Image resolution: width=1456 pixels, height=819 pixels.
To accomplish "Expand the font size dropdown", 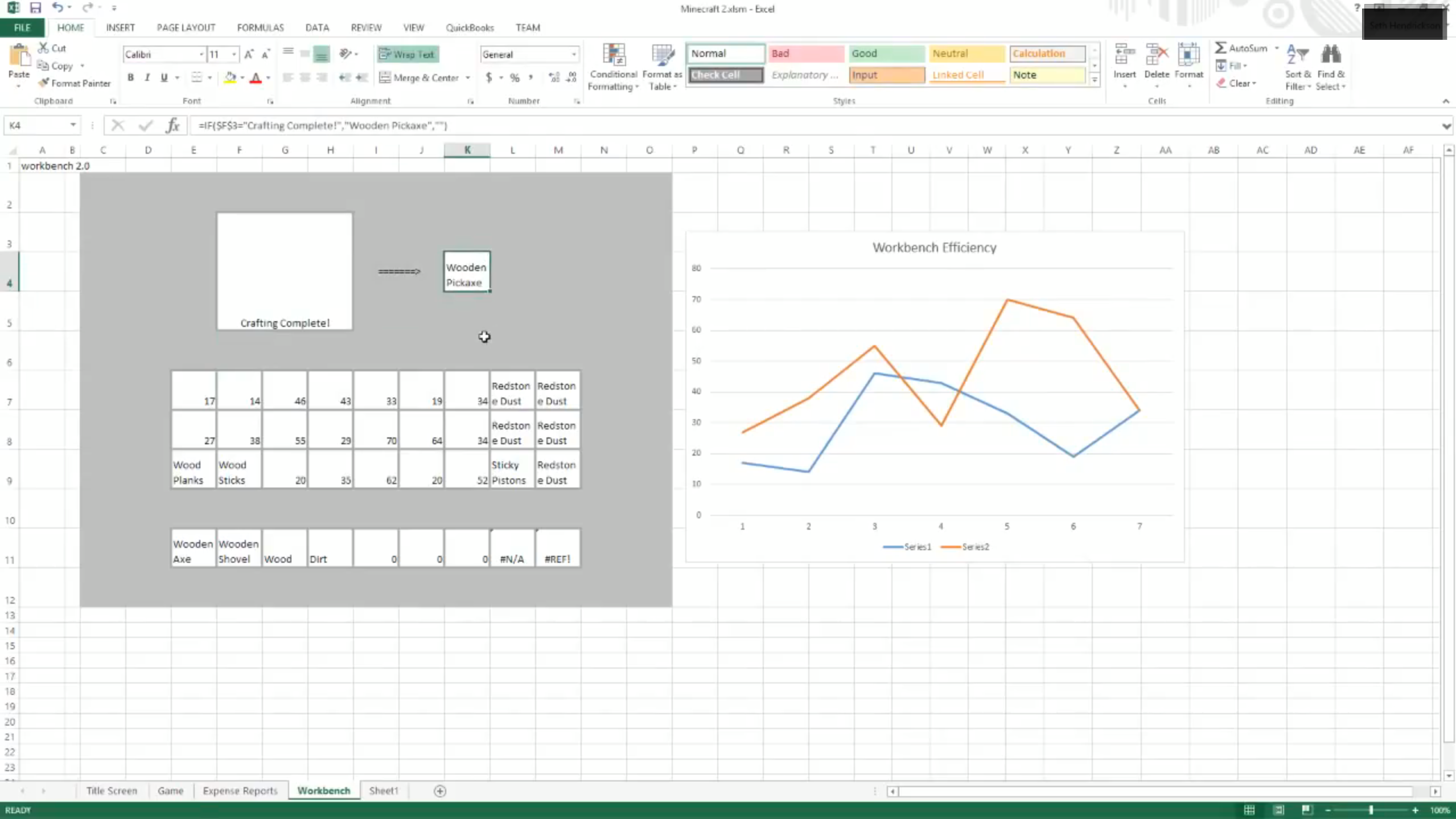I will [x=234, y=54].
